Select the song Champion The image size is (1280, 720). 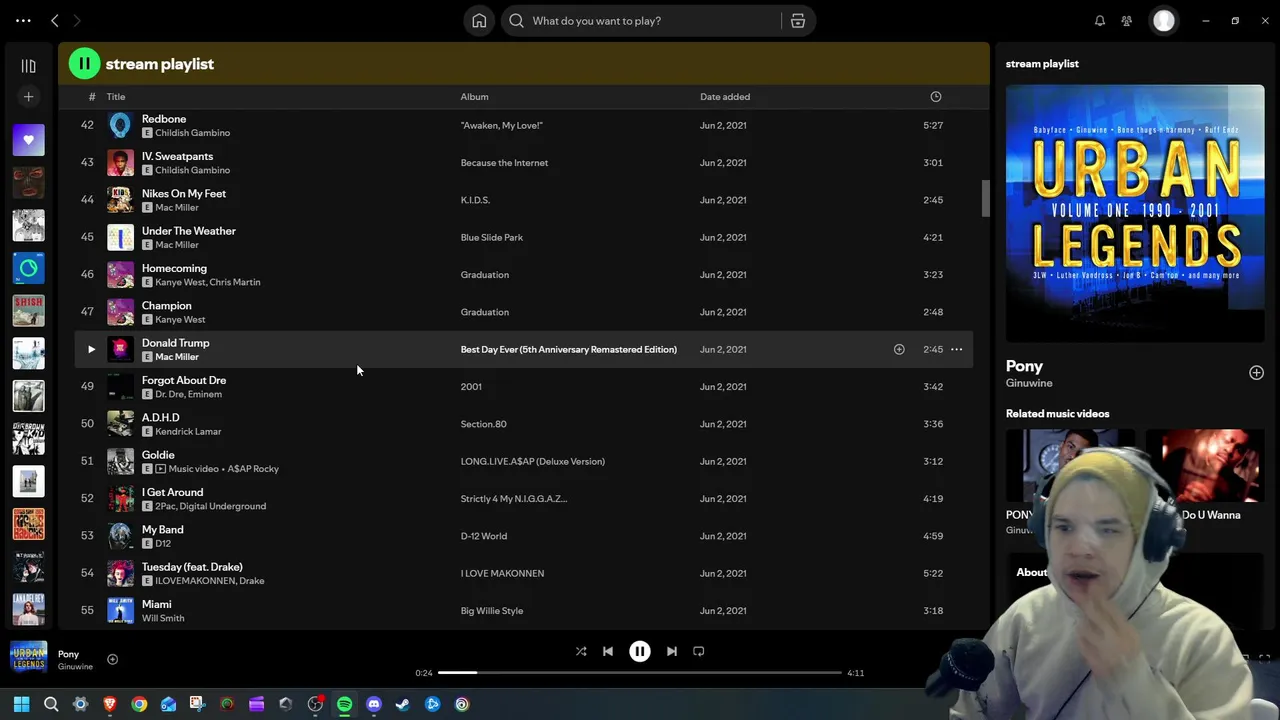click(x=166, y=306)
